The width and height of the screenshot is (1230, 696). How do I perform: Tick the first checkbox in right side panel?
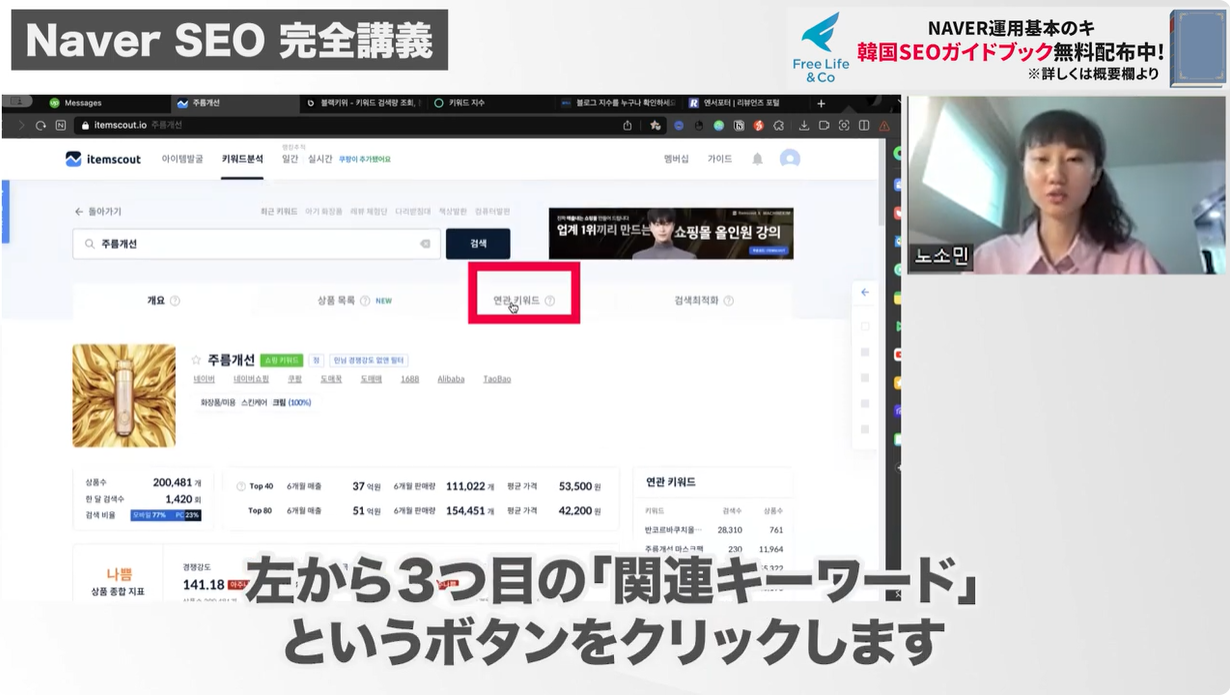(865, 326)
